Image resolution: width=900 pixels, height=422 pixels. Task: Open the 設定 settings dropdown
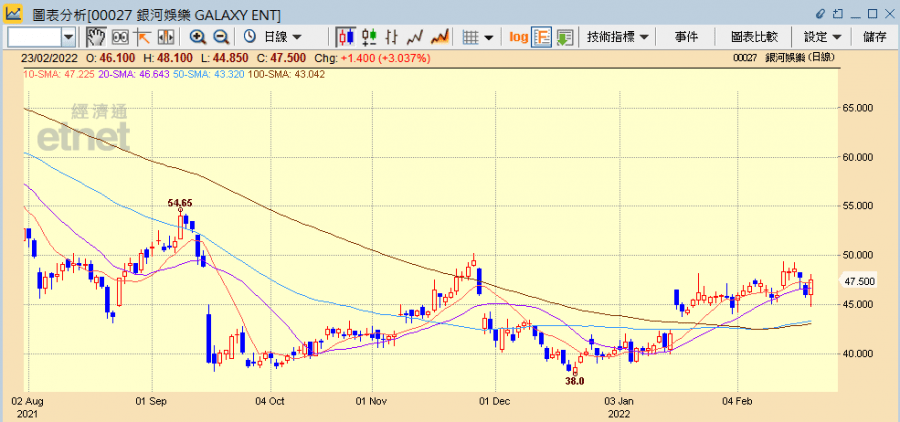point(823,37)
